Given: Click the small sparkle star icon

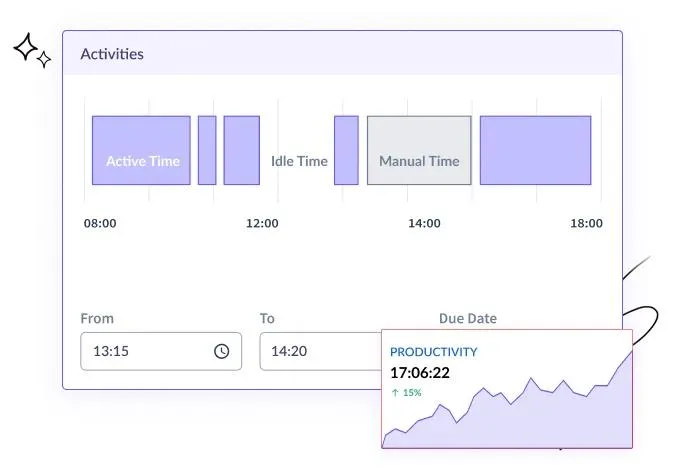Looking at the screenshot, I should point(44,60).
